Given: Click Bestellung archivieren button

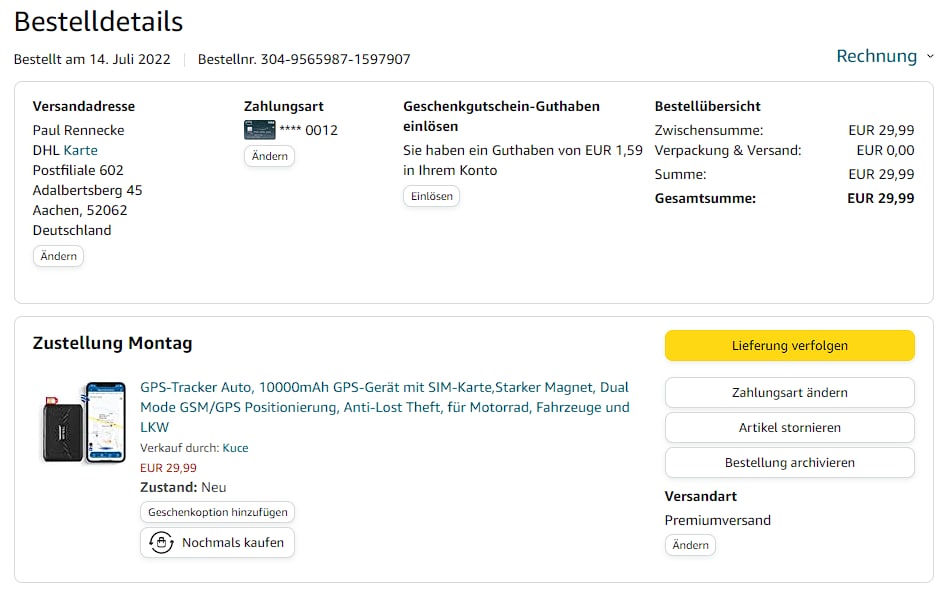Looking at the screenshot, I should tap(789, 463).
